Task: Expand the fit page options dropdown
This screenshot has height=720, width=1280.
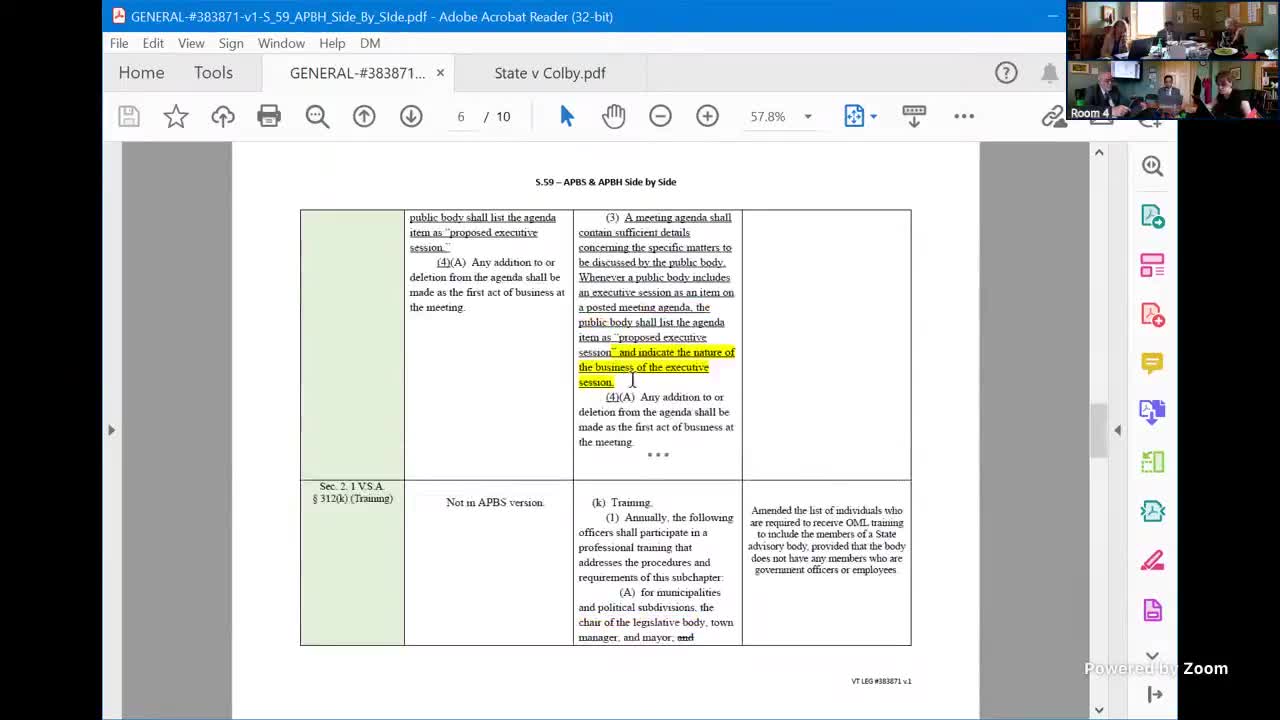Action: [873, 116]
